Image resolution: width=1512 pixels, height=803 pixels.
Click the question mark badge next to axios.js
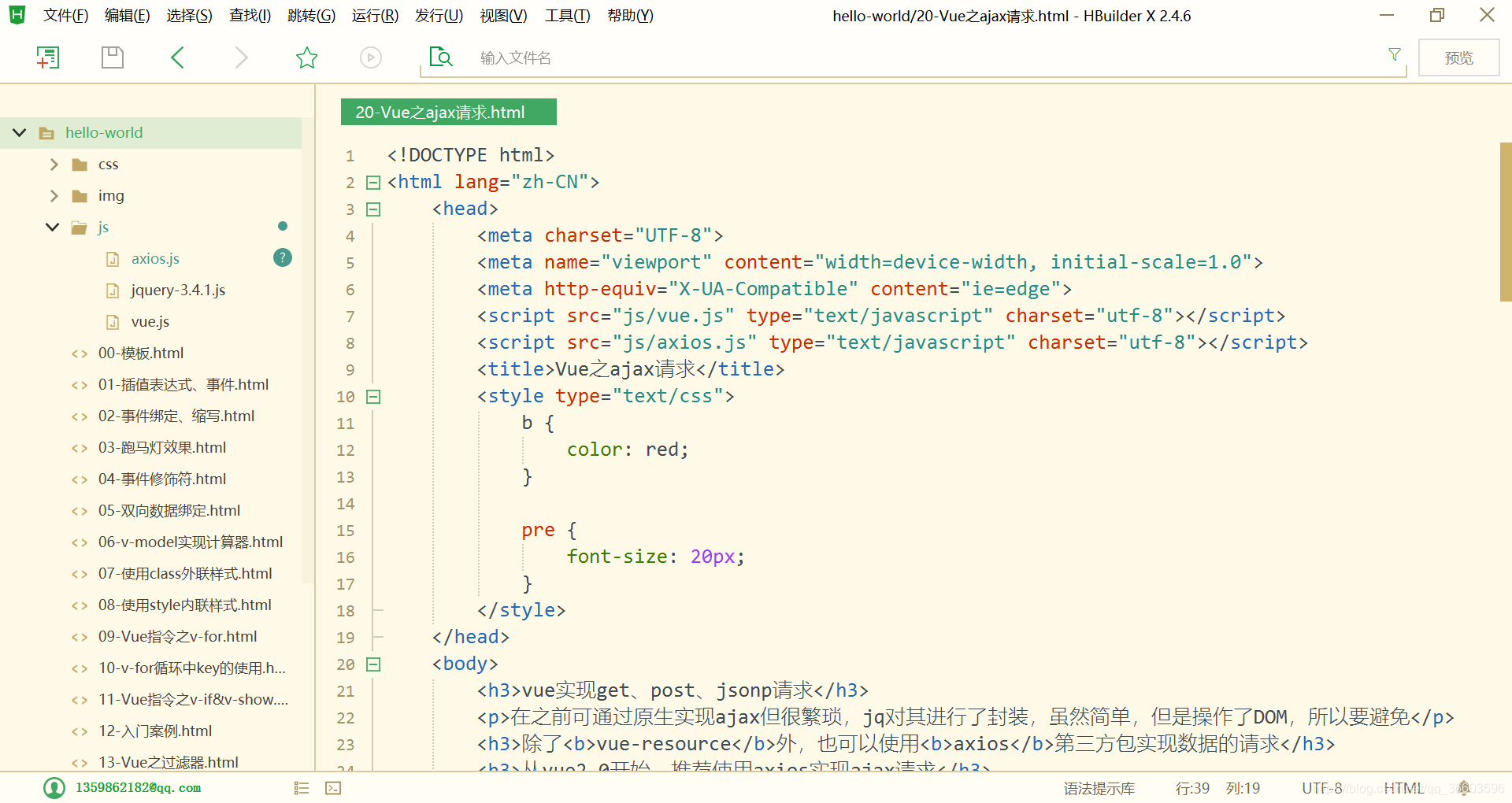click(x=283, y=257)
